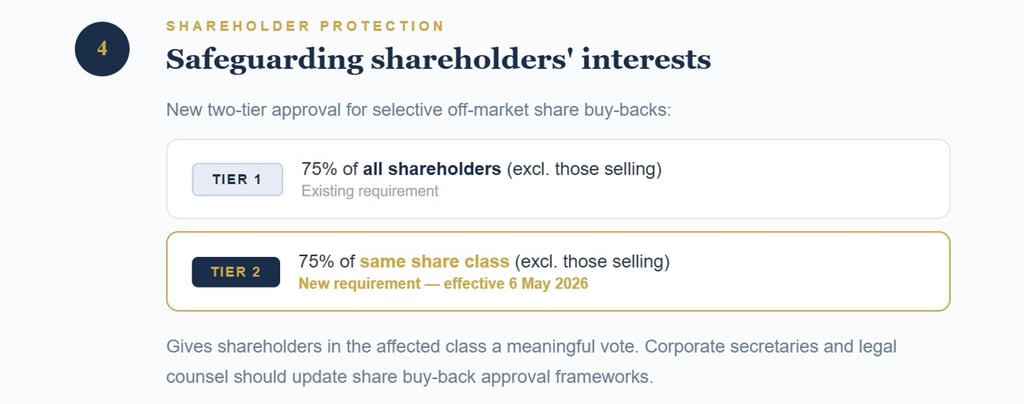The image size is (1024, 404).
Task: Click the numbered 4 circle badge
Action: [102, 48]
